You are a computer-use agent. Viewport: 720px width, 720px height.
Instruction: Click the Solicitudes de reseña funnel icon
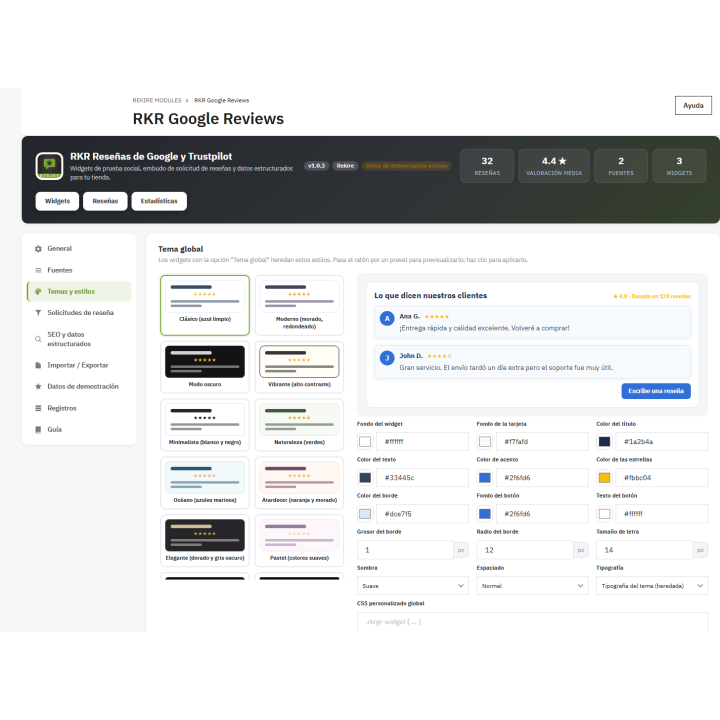(38, 312)
